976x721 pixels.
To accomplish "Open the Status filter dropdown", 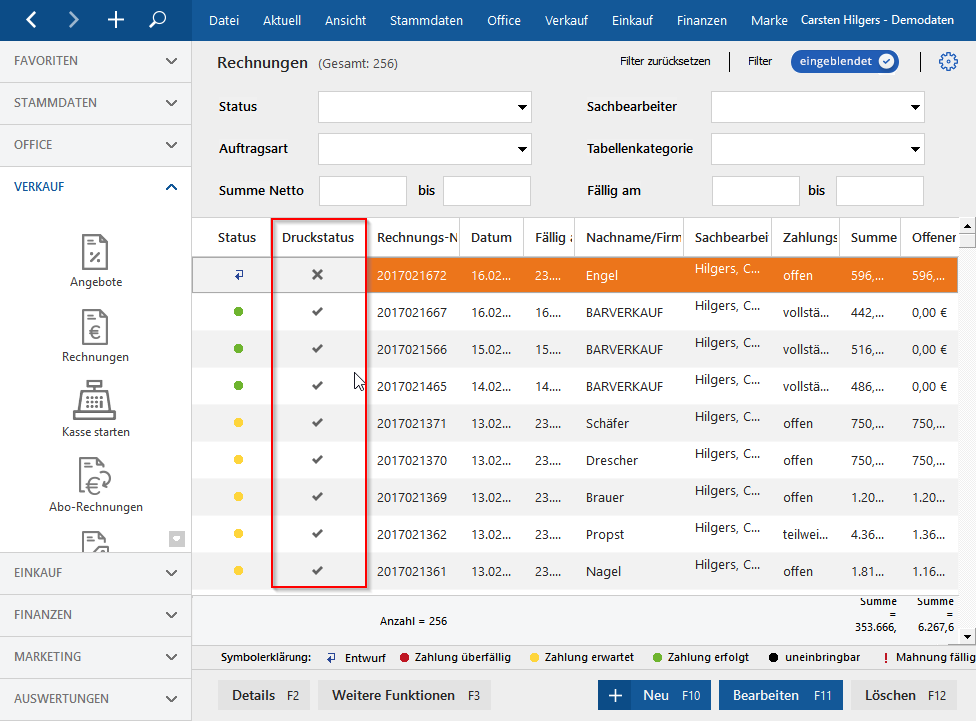I will pos(425,107).
